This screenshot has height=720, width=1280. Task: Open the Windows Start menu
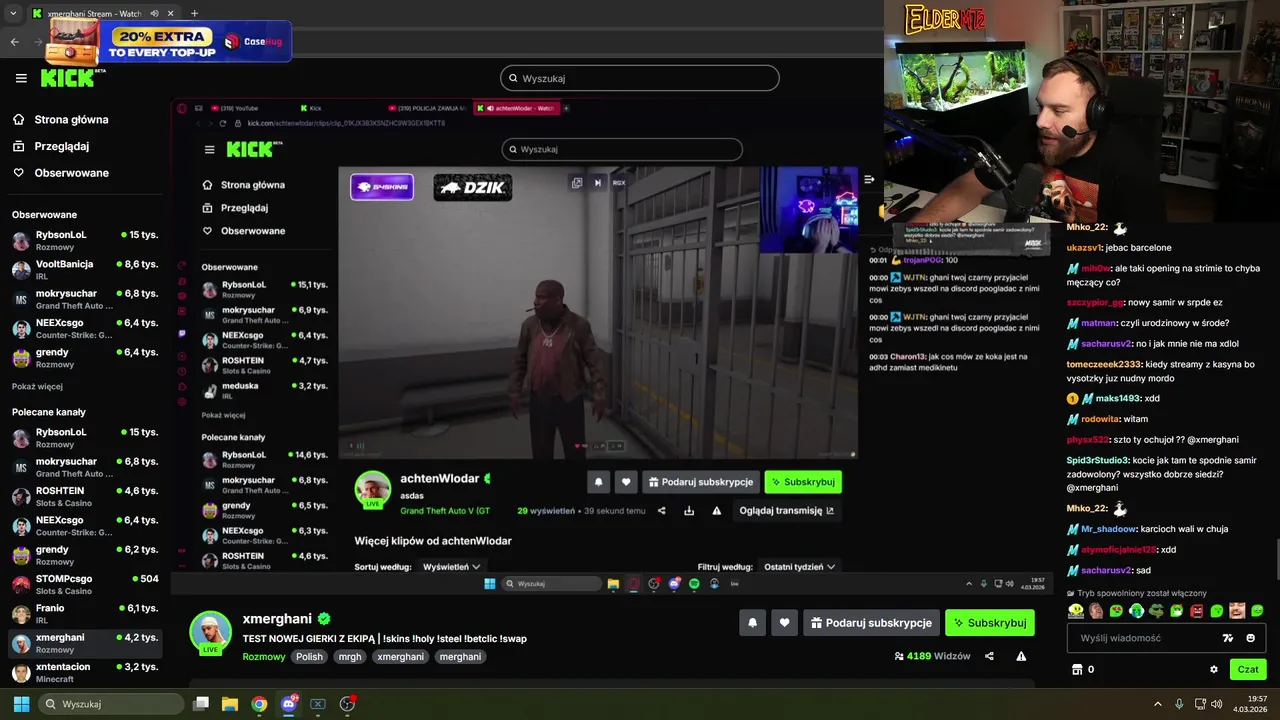pos(21,704)
